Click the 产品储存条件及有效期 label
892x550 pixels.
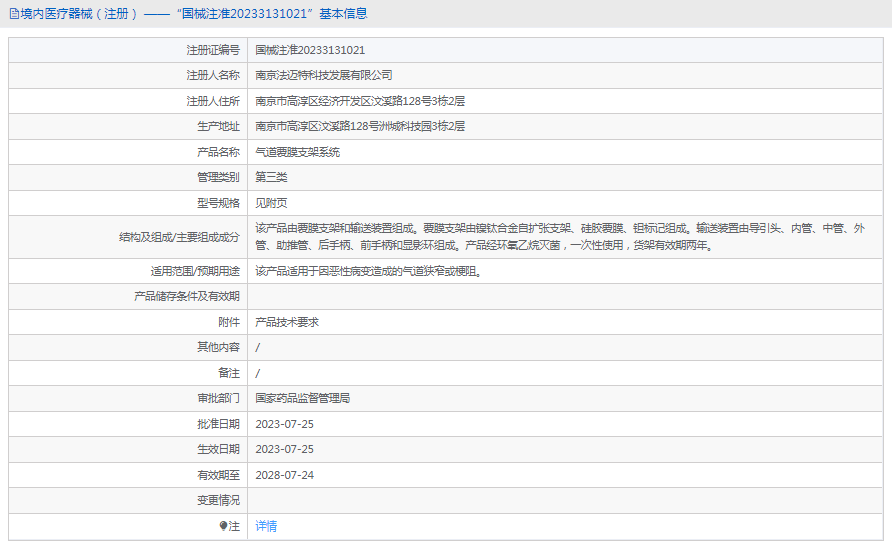(x=187, y=296)
